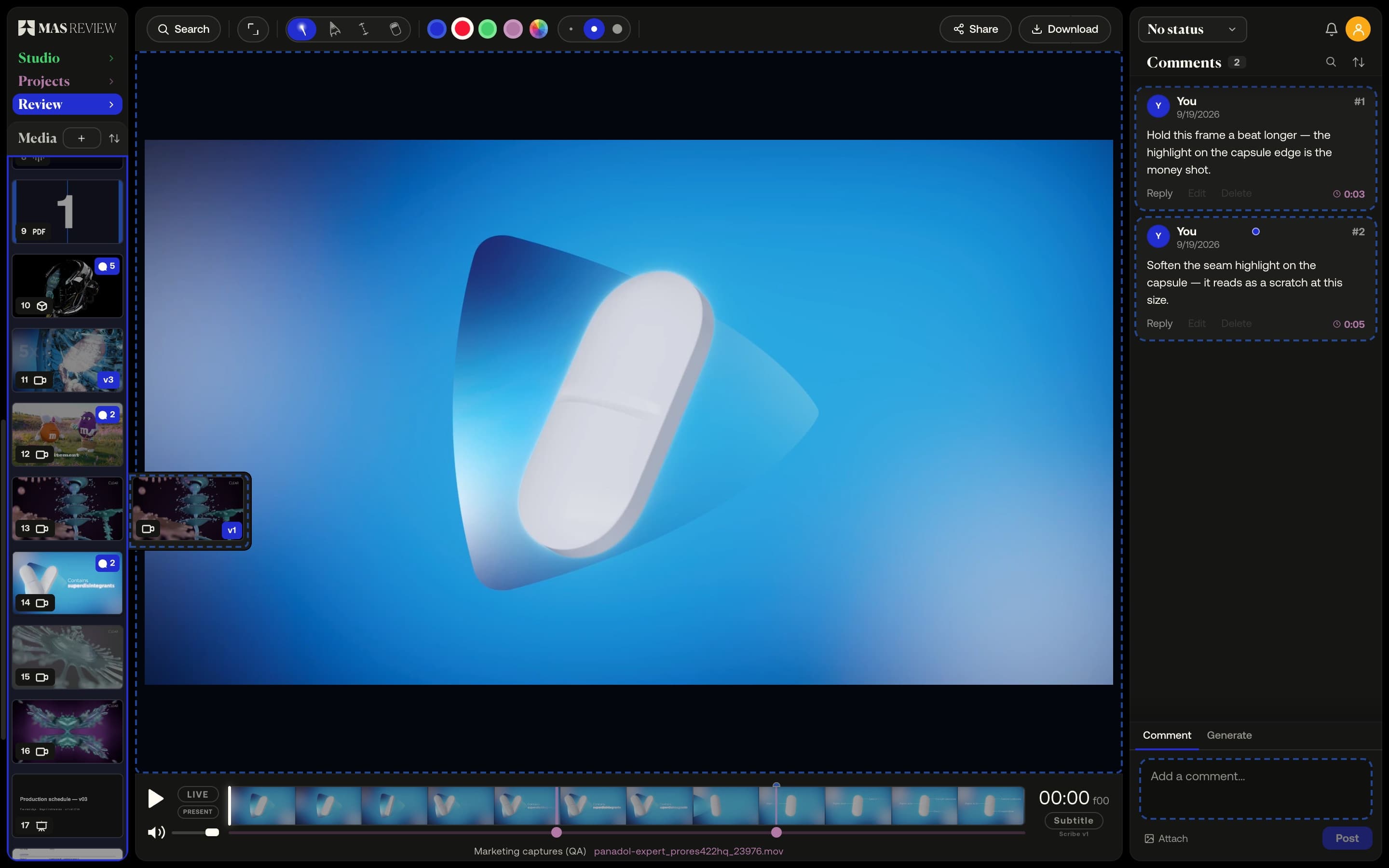This screenshot has height=868, width=1389.
Task: Choose the small brush size
Action: point(571,29)
